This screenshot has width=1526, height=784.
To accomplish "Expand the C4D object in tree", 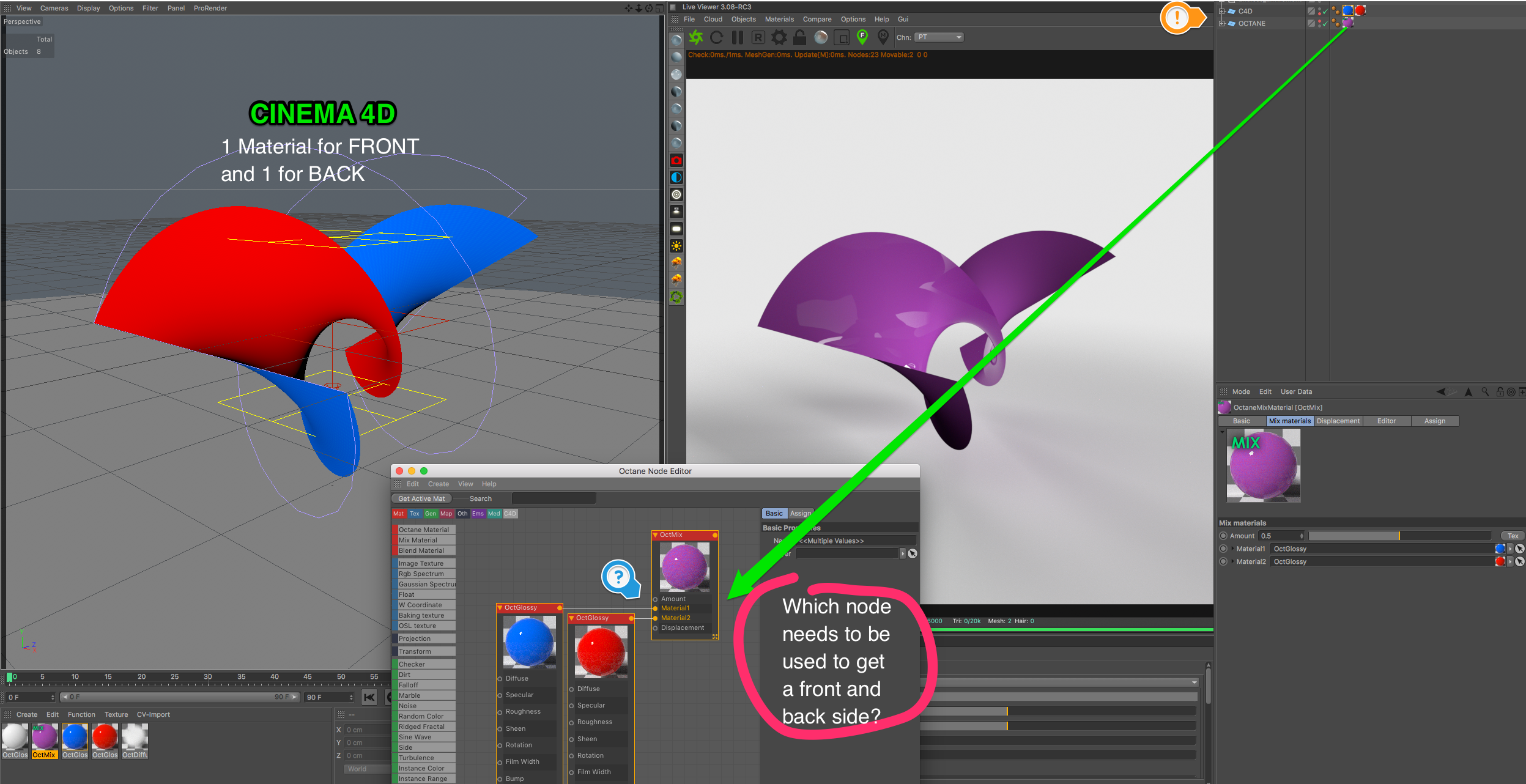I will 1222,11.
